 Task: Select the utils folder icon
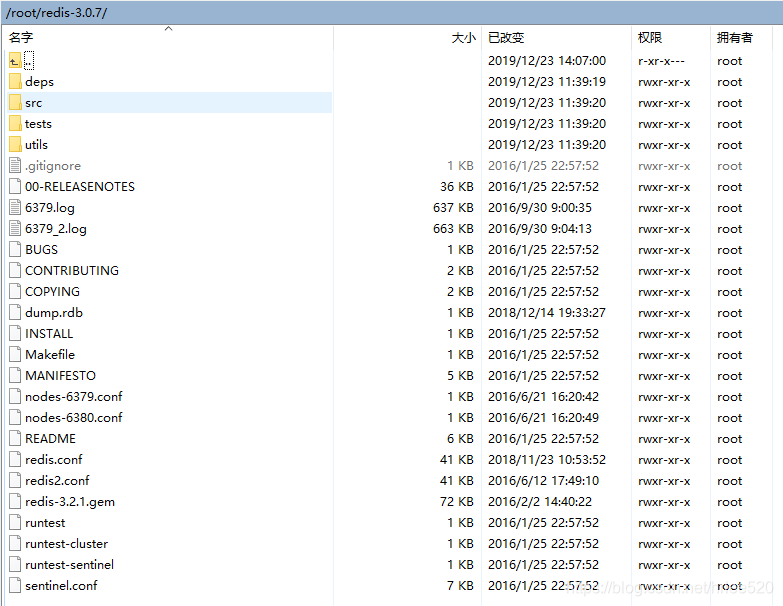(15, 144)
